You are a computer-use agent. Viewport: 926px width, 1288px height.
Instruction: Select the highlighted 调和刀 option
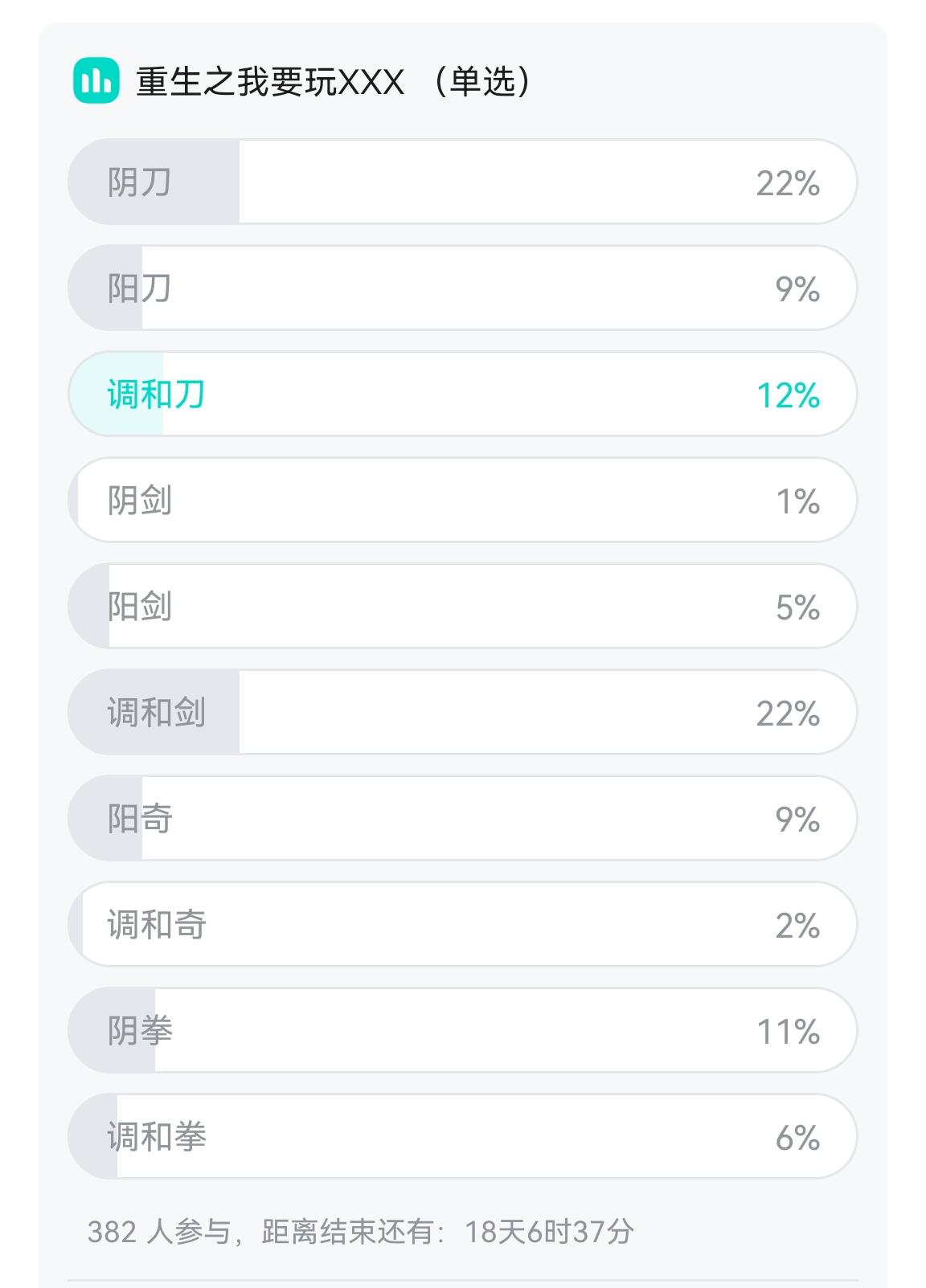[x=461, y=395]
